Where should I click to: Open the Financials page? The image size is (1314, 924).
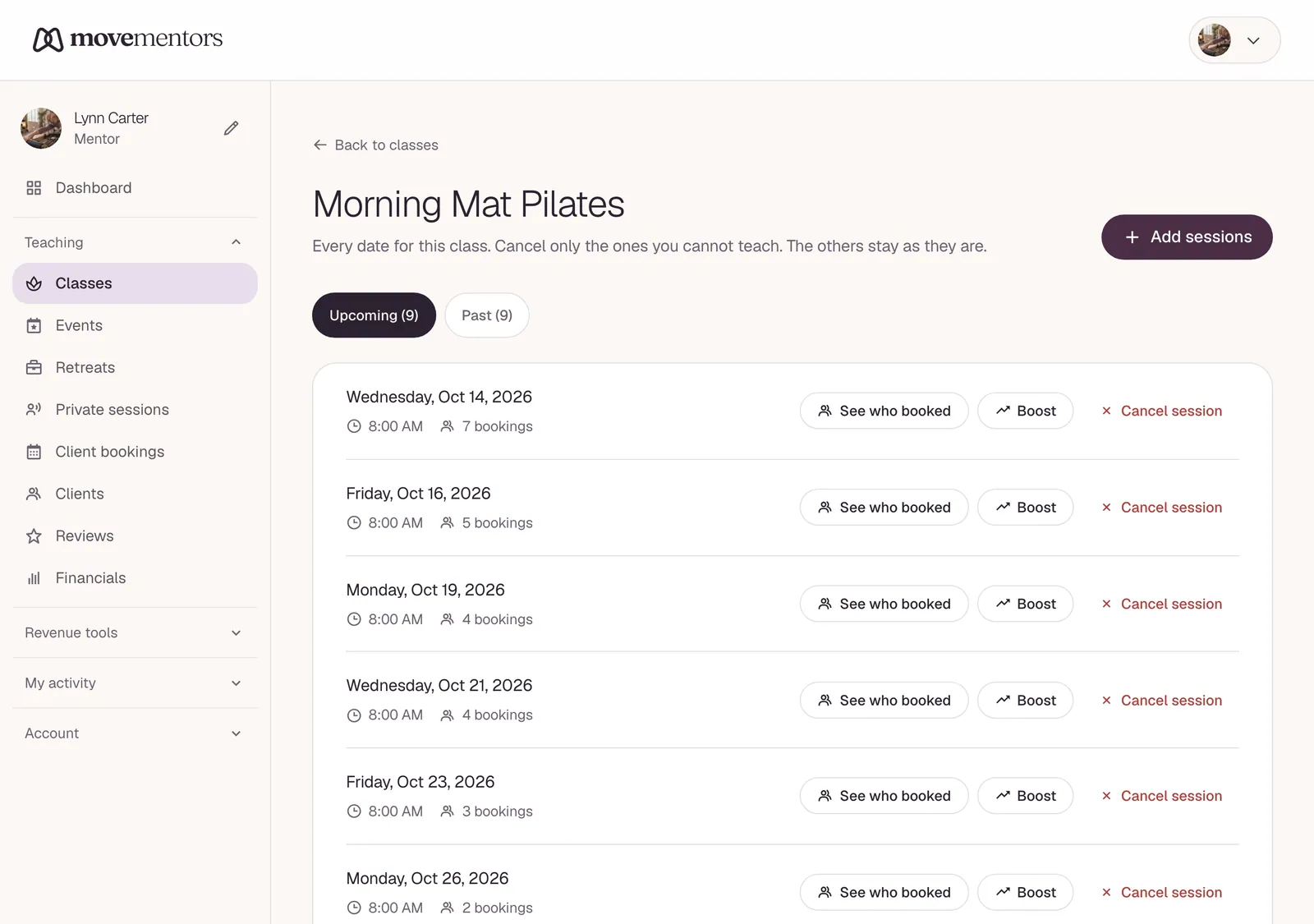(135, 578)
